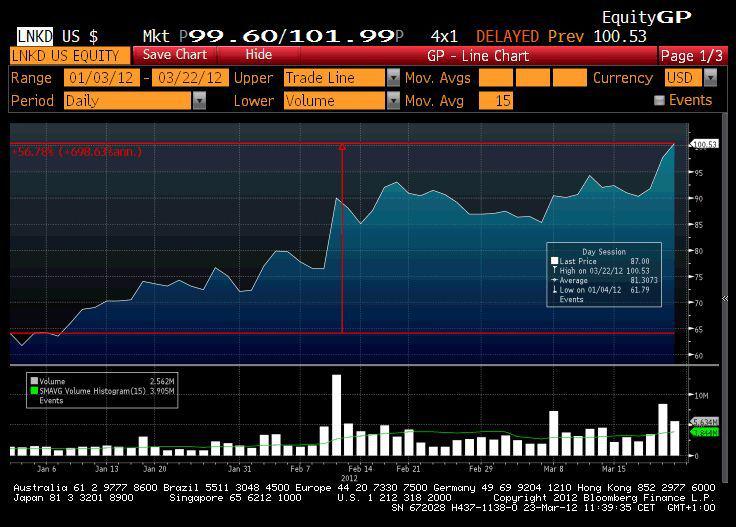The image size is (736, 527).
Task: Click the Trade Line field
Action: click(x=335, y=77)
